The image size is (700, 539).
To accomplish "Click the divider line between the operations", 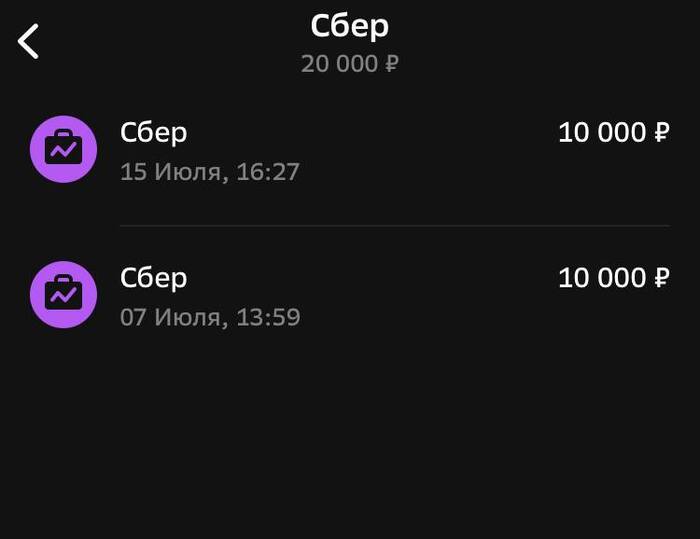I will pos(395,226).
